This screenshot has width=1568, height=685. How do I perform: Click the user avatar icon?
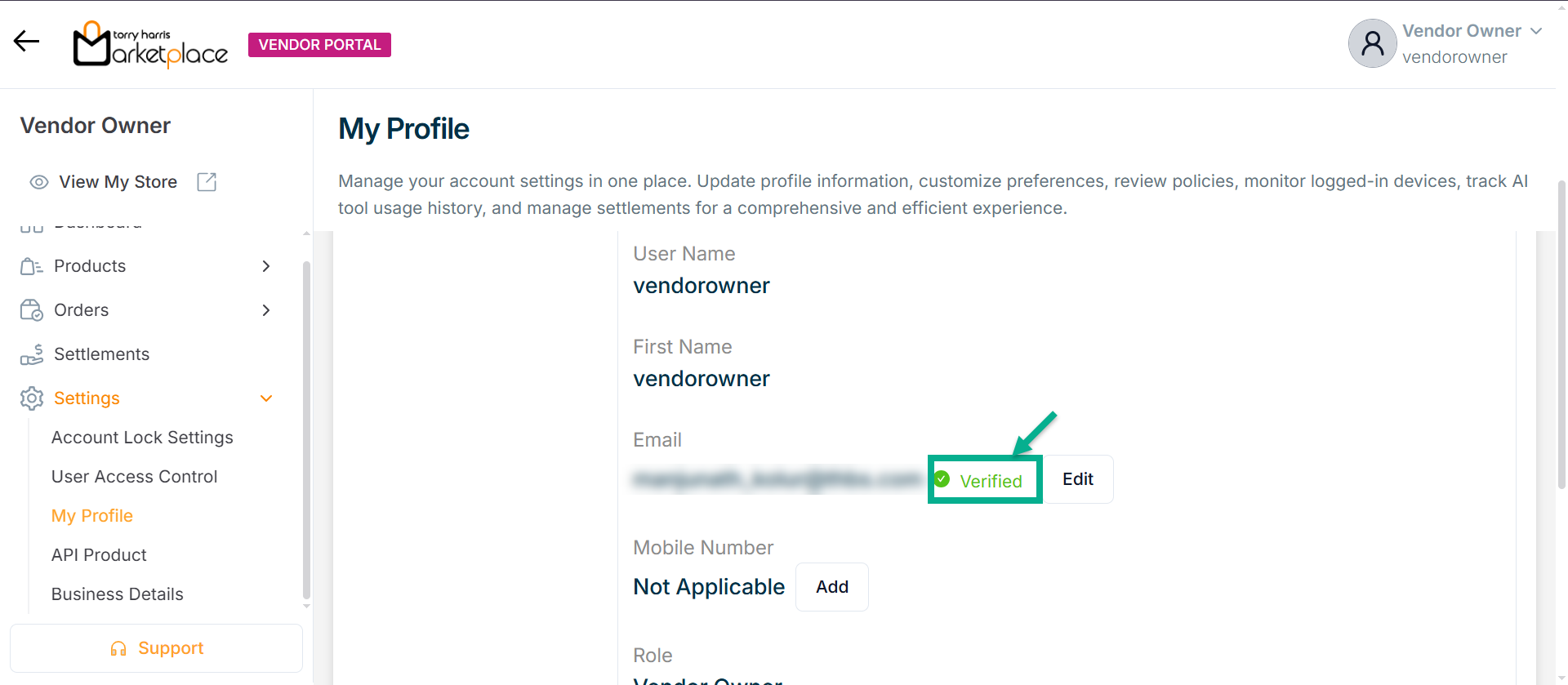(x=1372, y=43)
